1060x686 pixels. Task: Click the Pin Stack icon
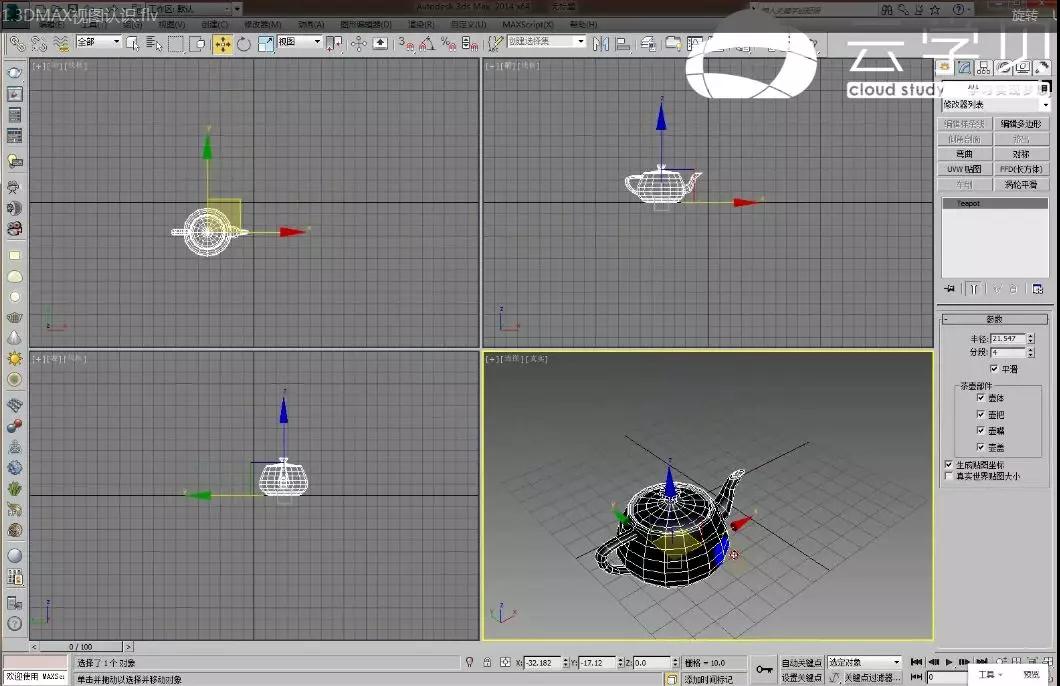coord(950,289)
